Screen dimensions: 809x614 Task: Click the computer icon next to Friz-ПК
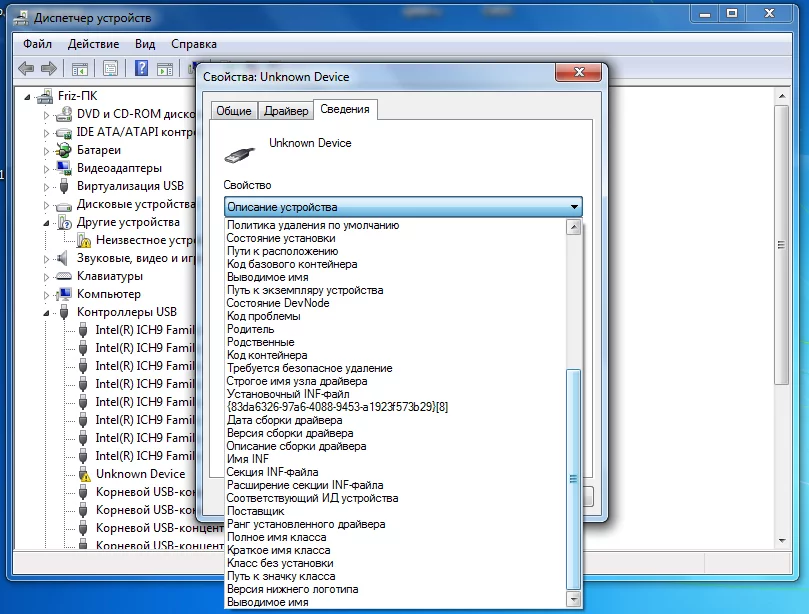(45, 96)
